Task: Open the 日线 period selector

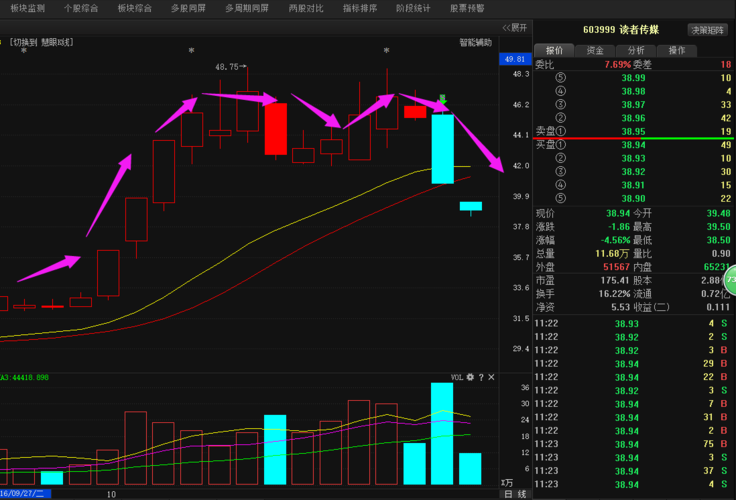Action: [x=515, y=494]
